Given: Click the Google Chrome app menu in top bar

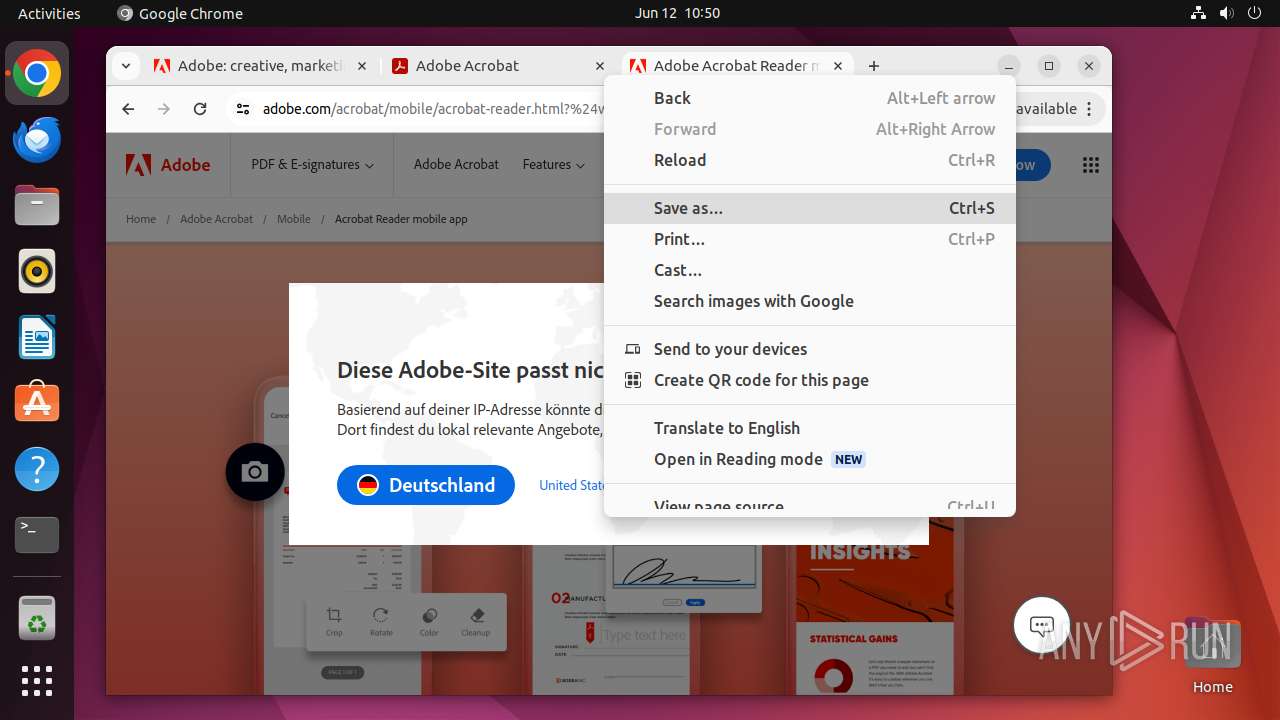Looking at the screenshot, I should click(x=180, y=13).
